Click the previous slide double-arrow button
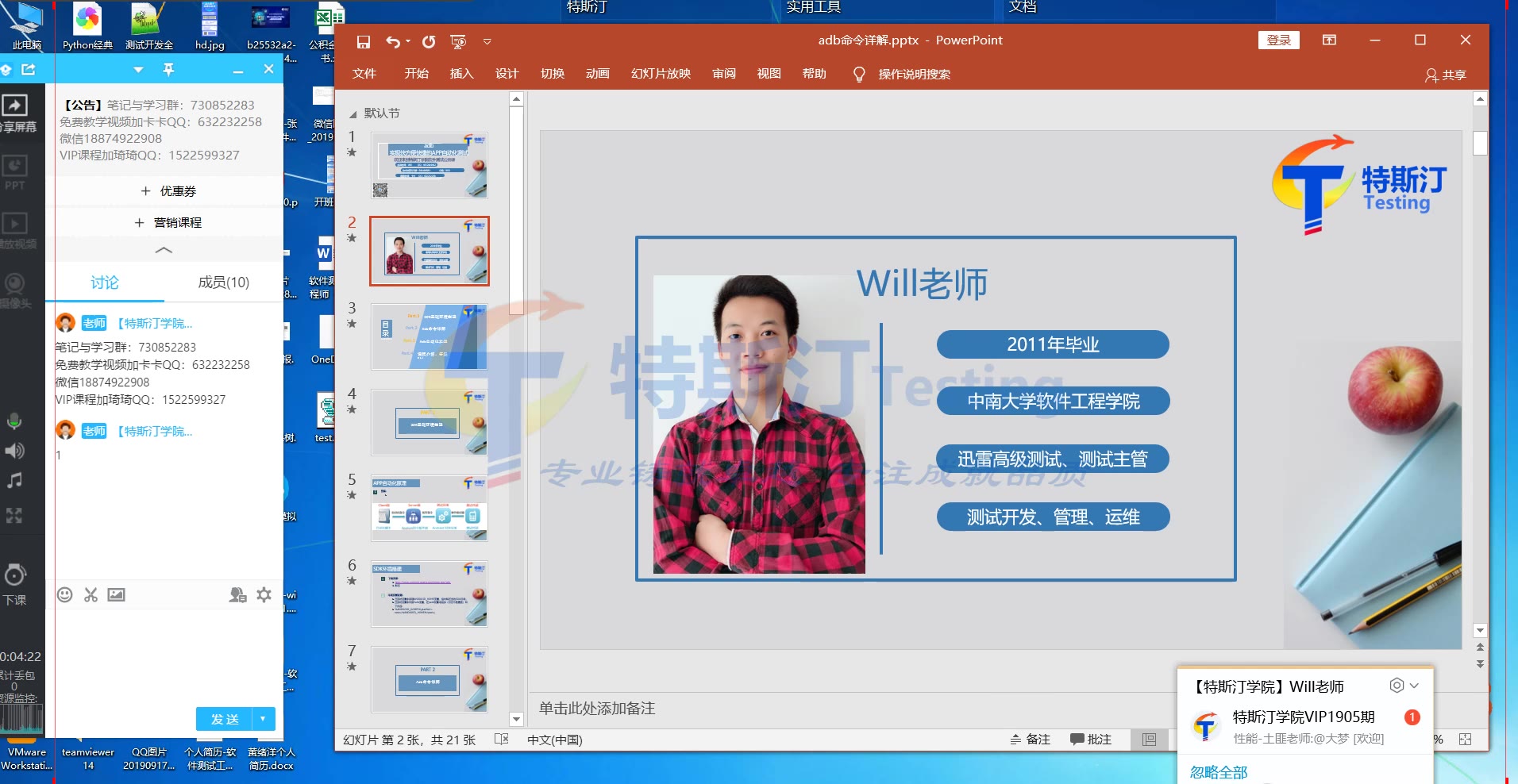 [1480, 648]
